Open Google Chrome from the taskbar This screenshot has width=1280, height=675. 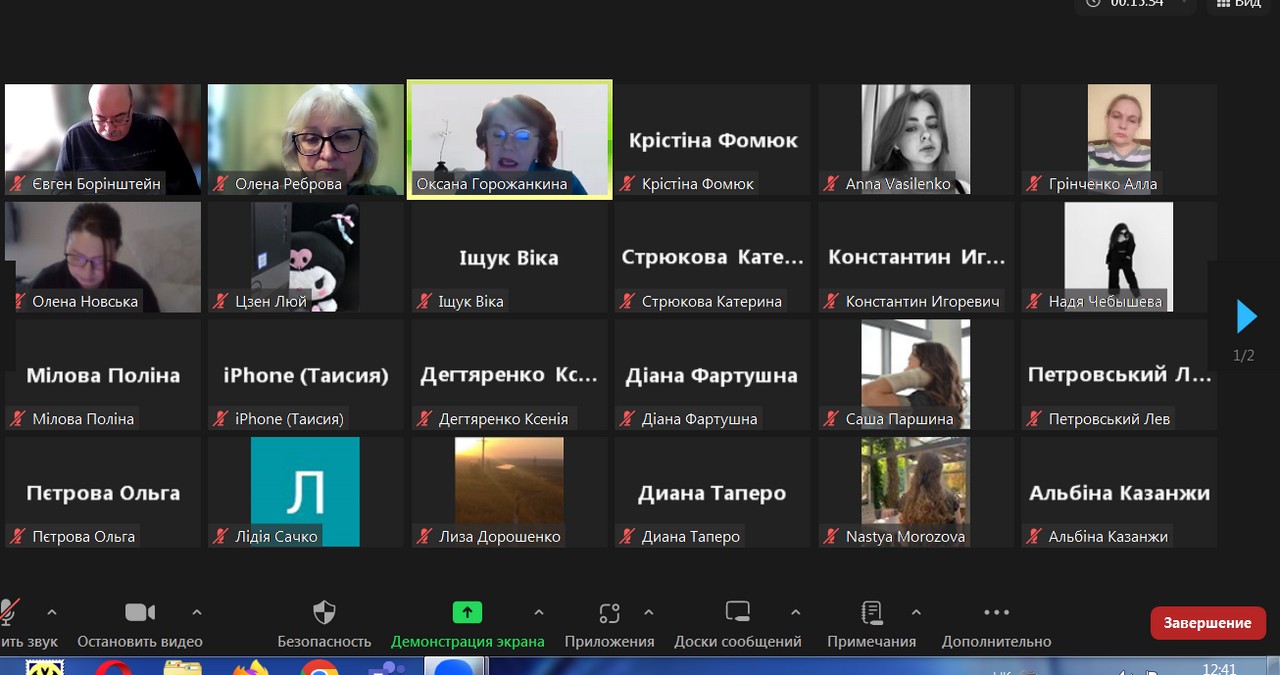[319, 668]
